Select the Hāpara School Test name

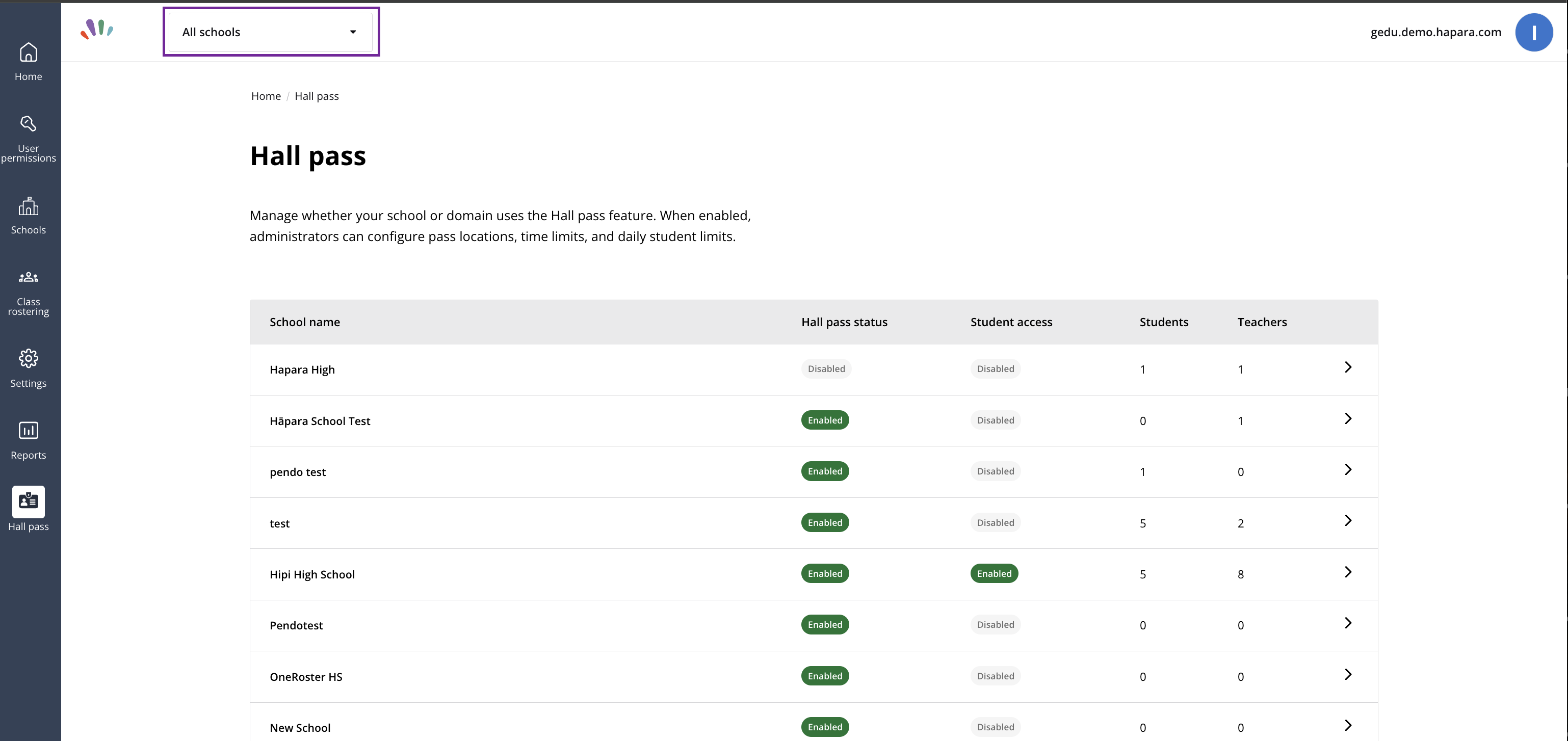(320, 421)
